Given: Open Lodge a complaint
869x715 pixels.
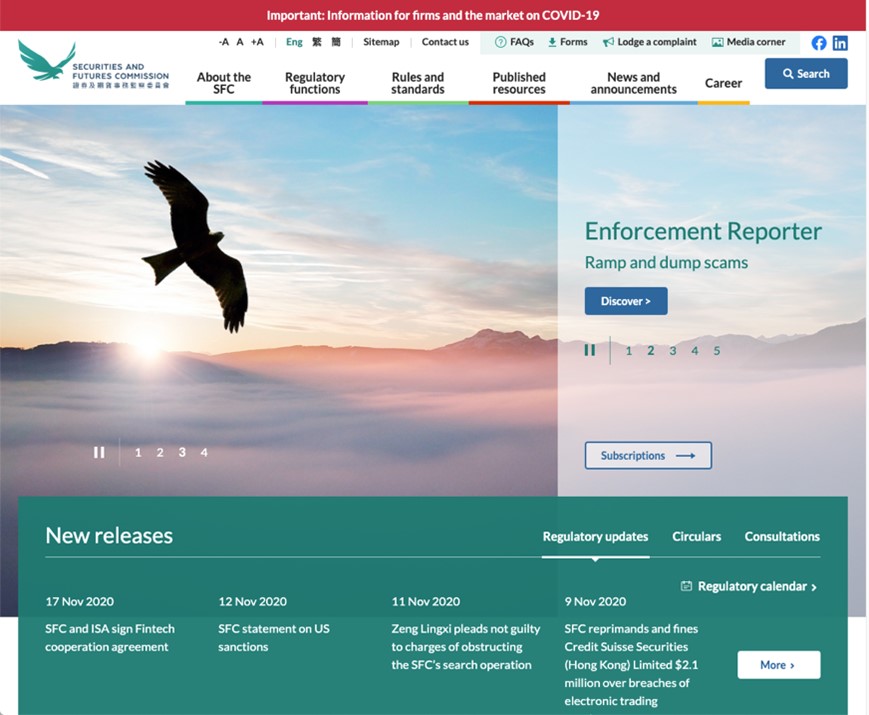Looking at the screenshot, I should [x=650, y=42].
